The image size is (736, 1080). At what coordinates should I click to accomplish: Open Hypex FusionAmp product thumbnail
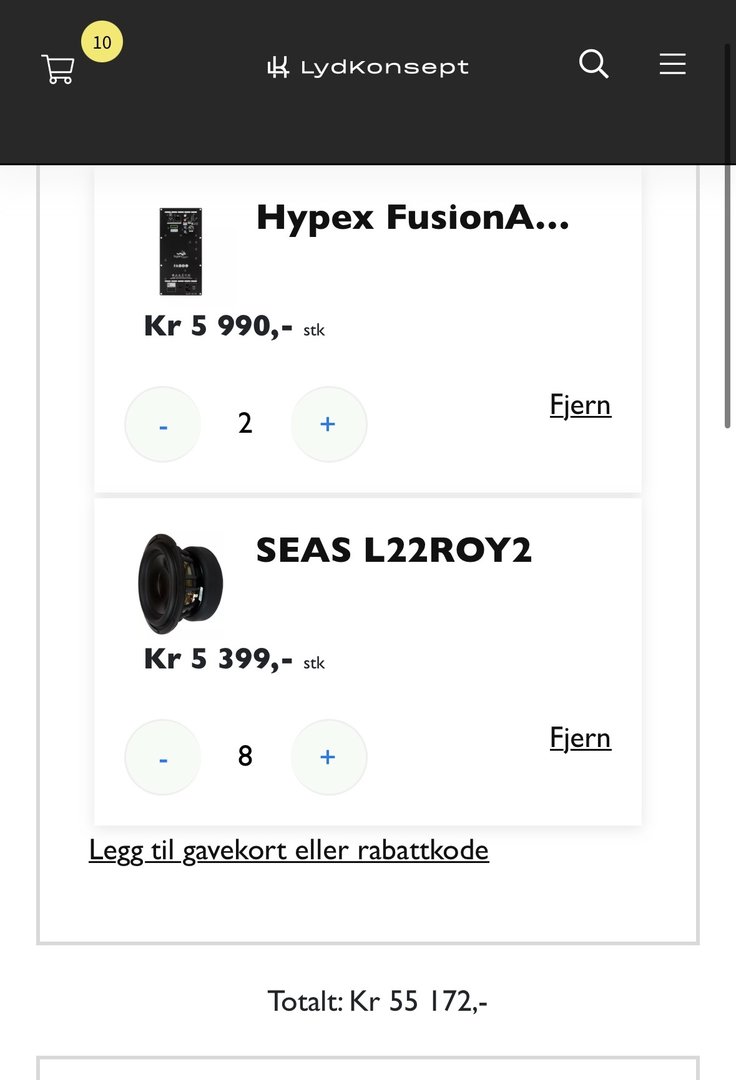tap(181, 252)
